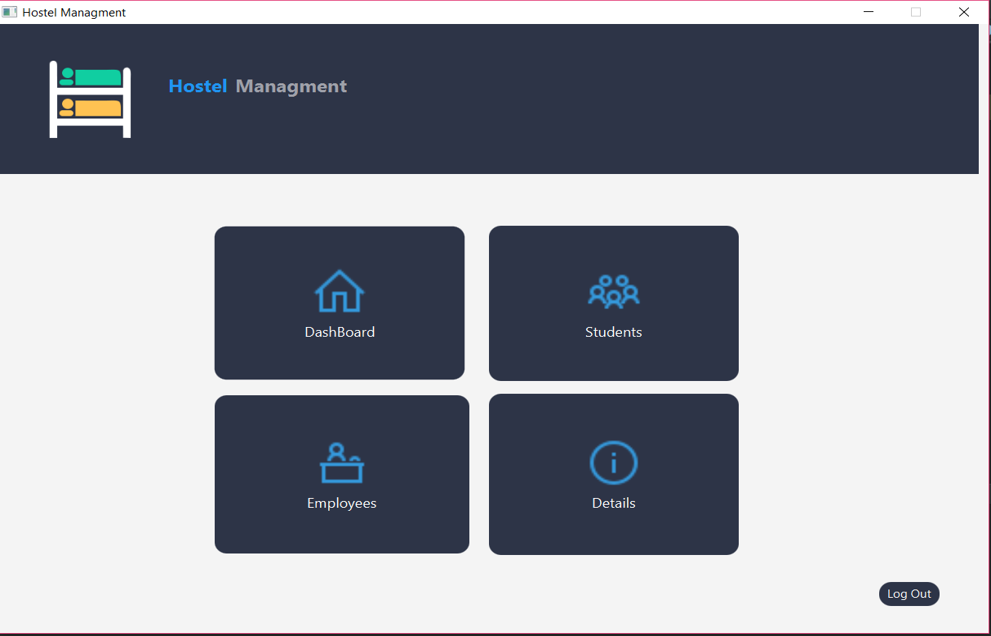This screenshot has height=636, width=991.
Task: Click the Employees label text
Action: coord(341,503)
